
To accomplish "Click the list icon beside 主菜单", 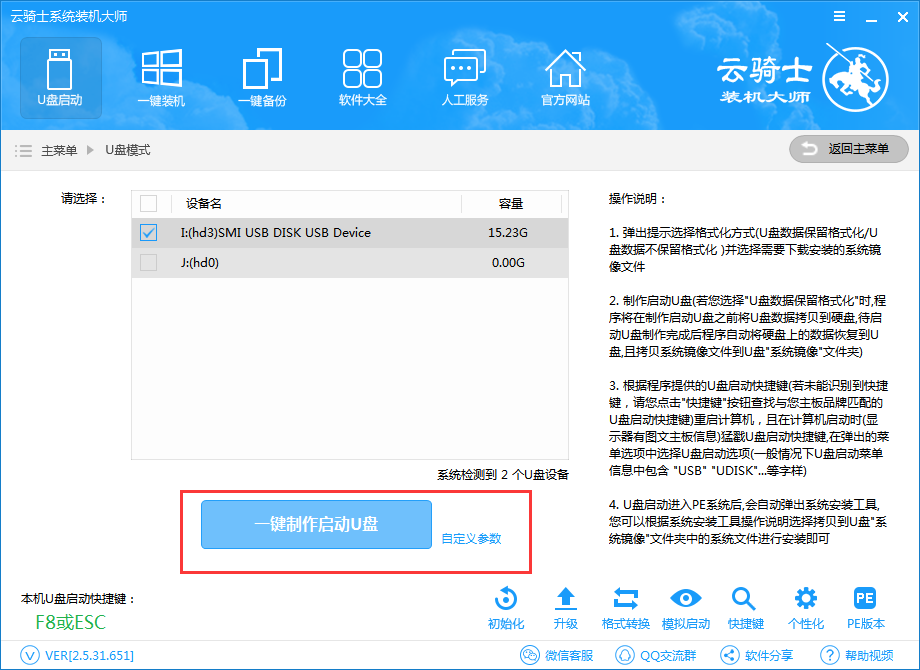I will click(x=23, y=151).
